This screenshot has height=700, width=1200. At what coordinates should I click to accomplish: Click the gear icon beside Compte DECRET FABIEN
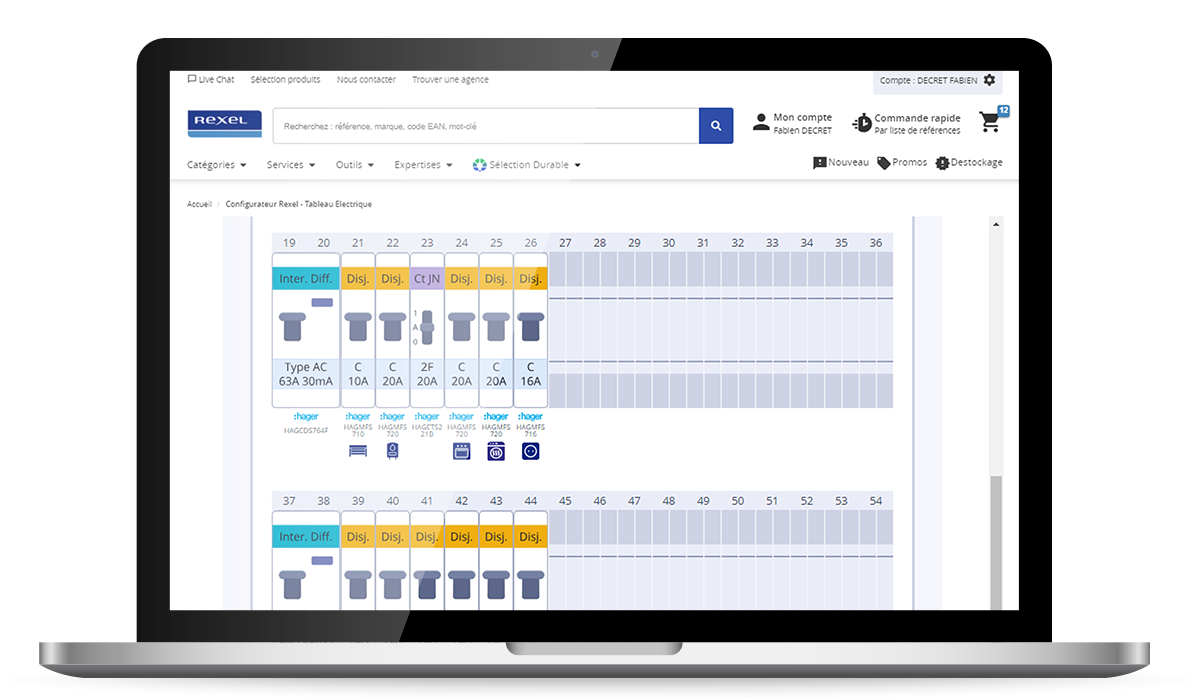pyautogui.click(x=989, y=80)
